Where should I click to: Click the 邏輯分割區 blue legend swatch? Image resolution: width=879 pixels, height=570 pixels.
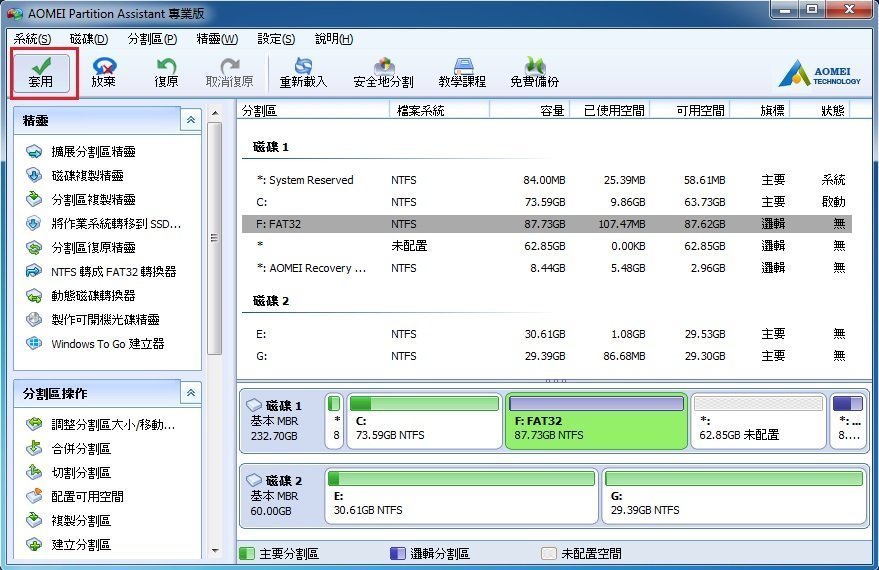click(x=397, y=554)
